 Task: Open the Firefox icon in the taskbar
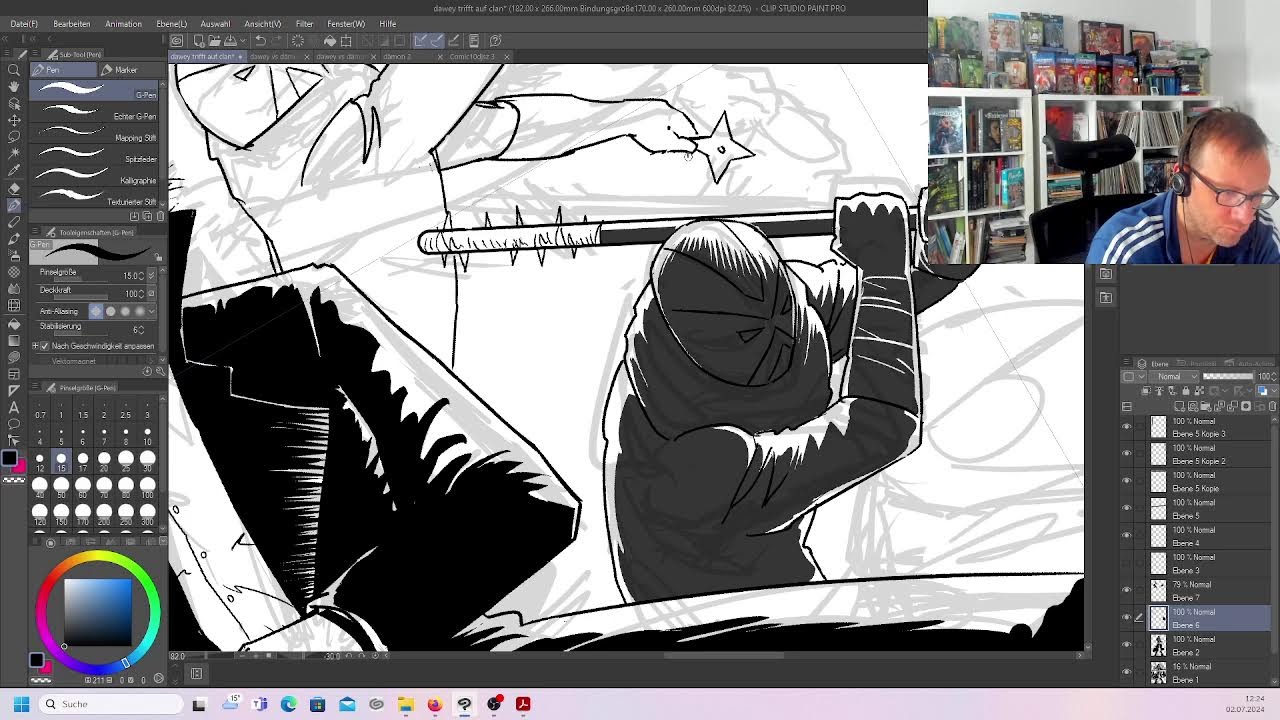coord(435,704)
